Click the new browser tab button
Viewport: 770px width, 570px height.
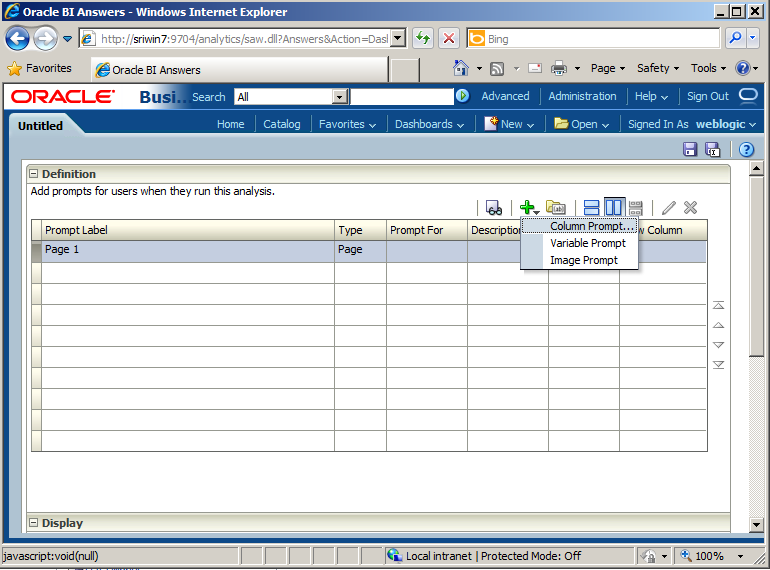[x=404, y=70]
